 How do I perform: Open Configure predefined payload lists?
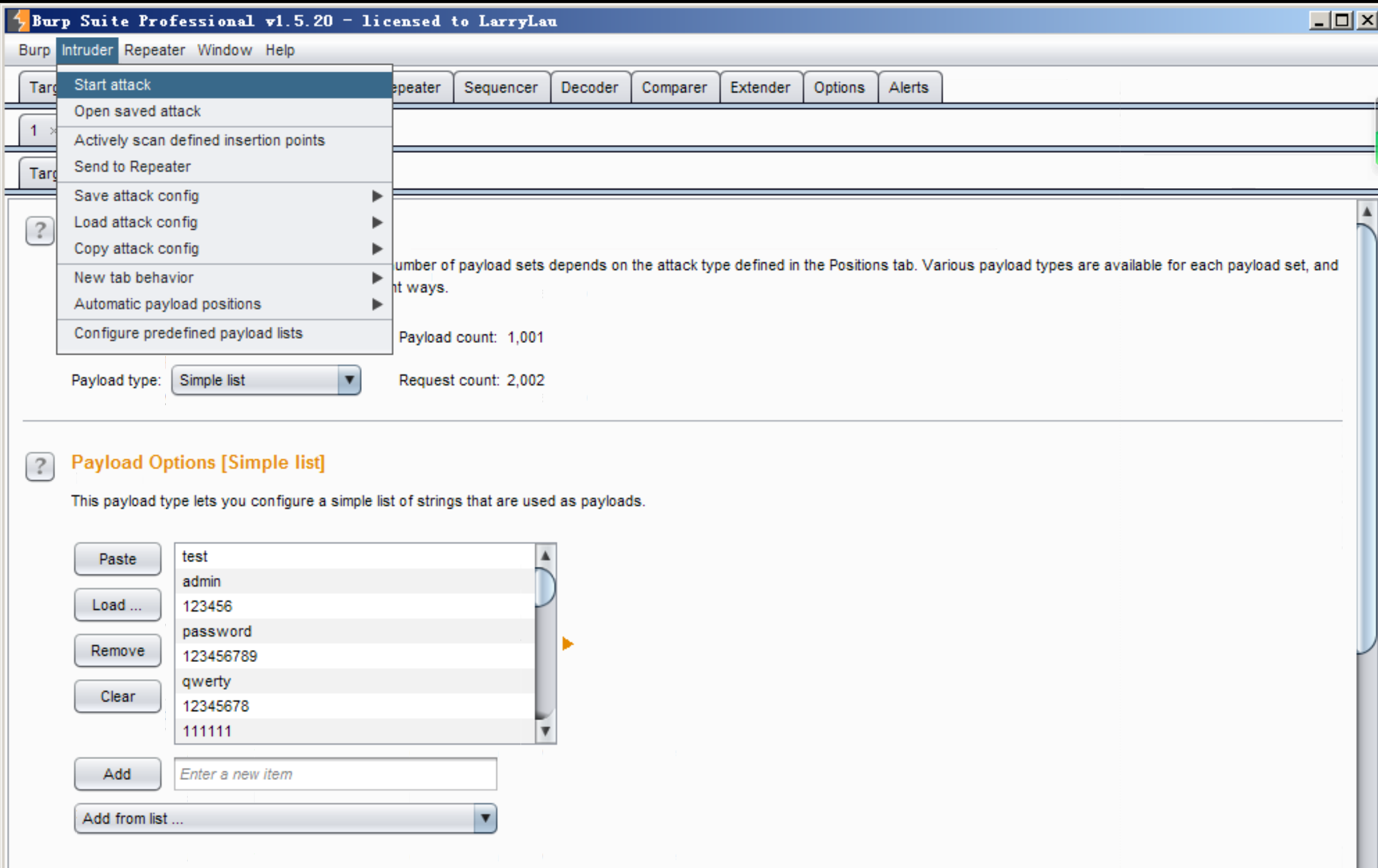pyautogui.click(x=224, y=333)
